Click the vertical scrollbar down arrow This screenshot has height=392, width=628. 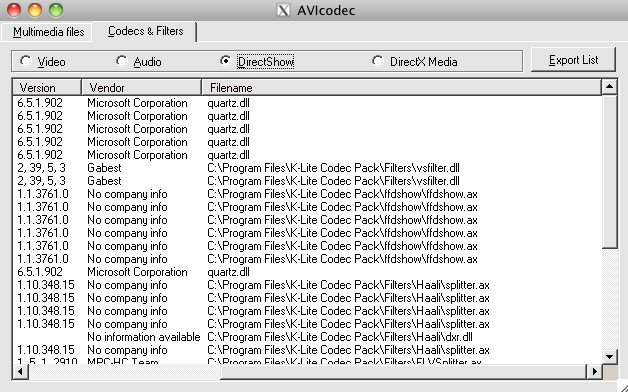coord(610,356)
